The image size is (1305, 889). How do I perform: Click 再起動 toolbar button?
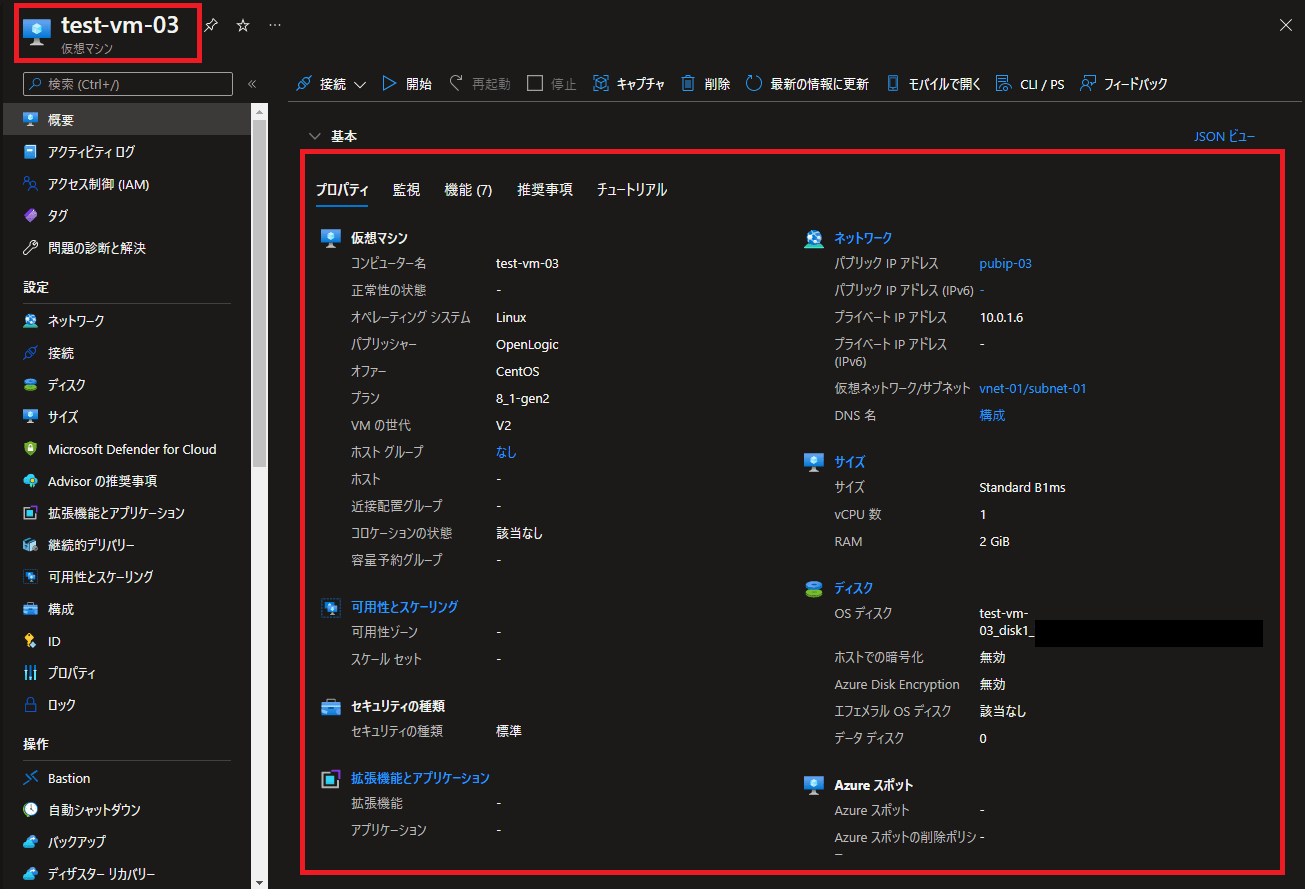pos(479,84)
